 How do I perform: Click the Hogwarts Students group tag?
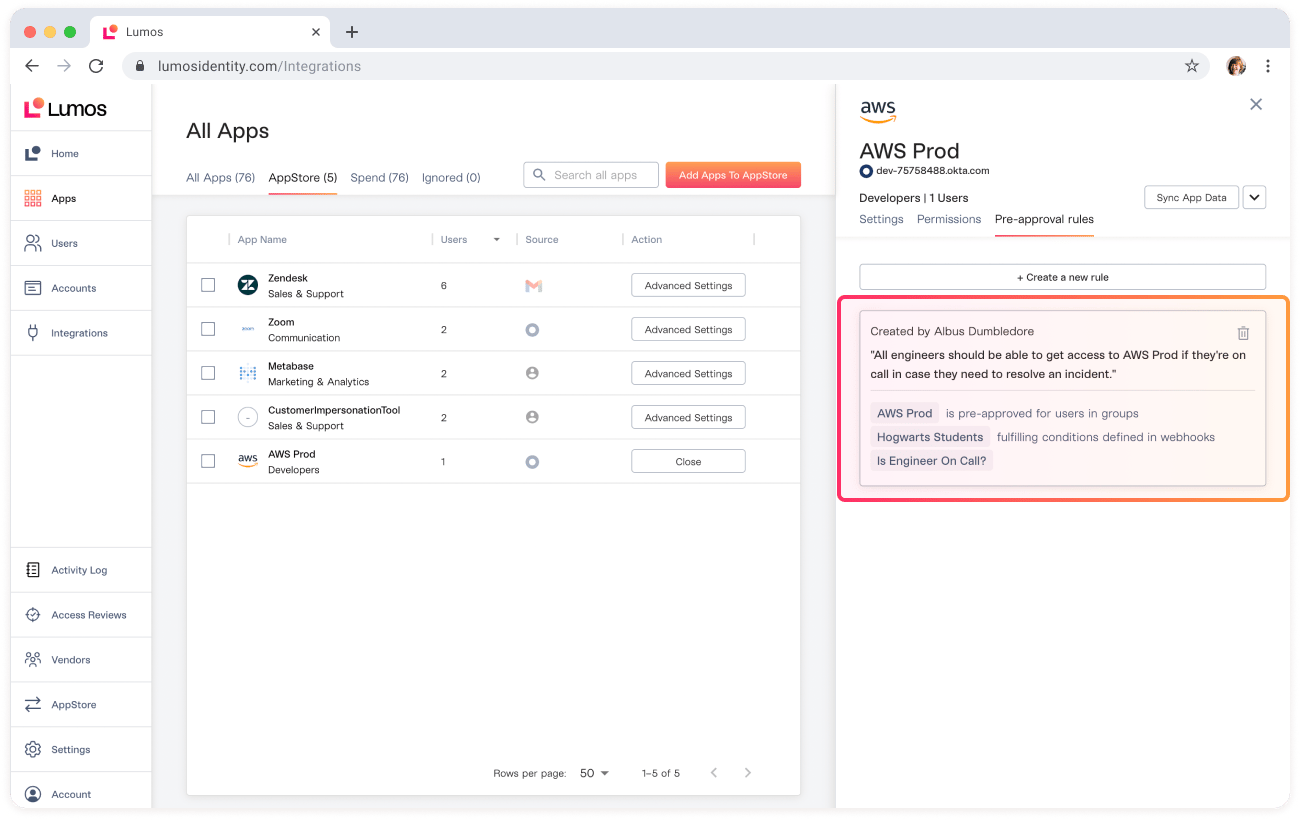coord(930,437)
